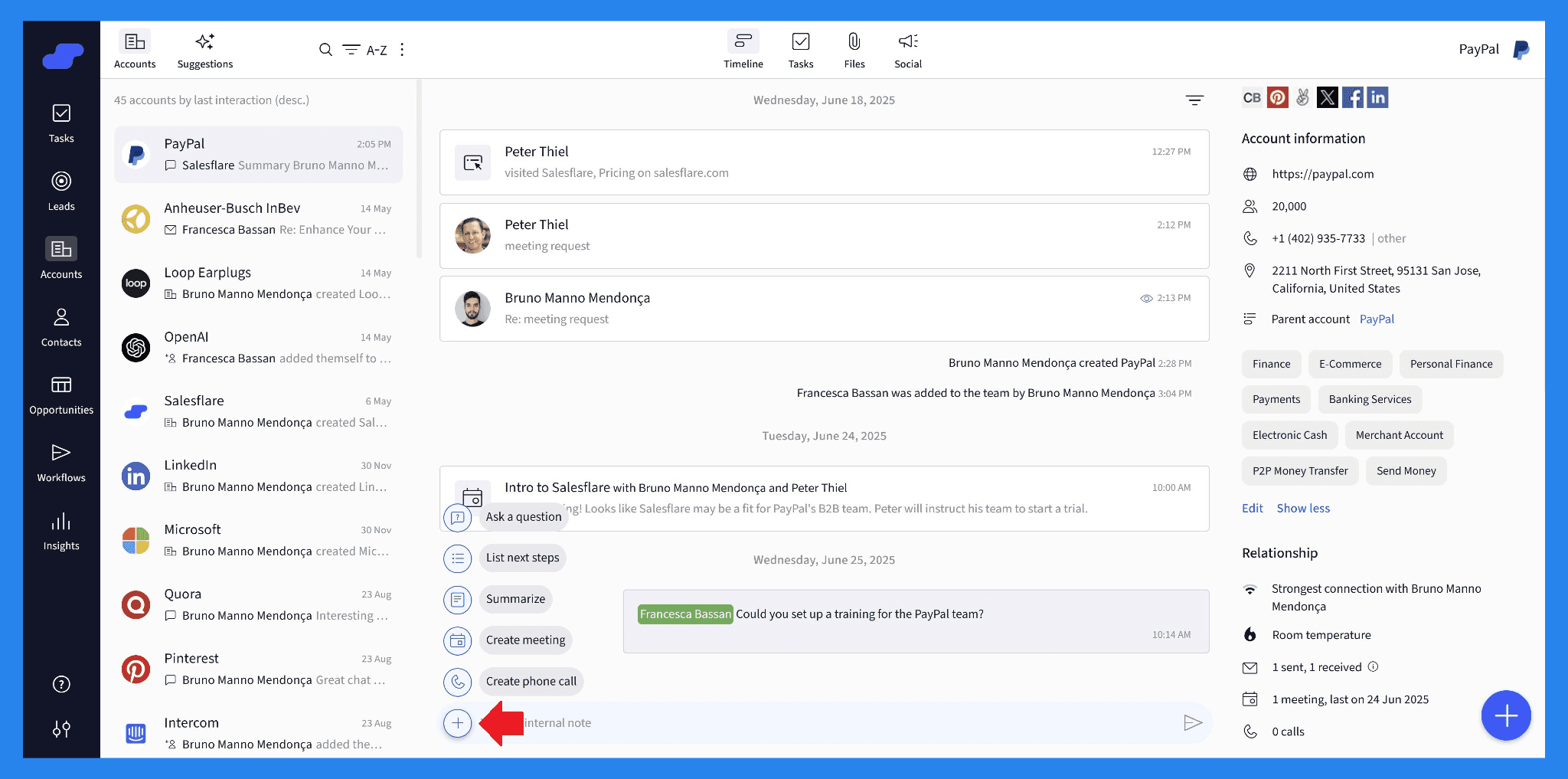Image resolution: width=1568 pixels, height=779 pixels.
Task: Select the PayPal account in list
Action: [x=258, y=155]
